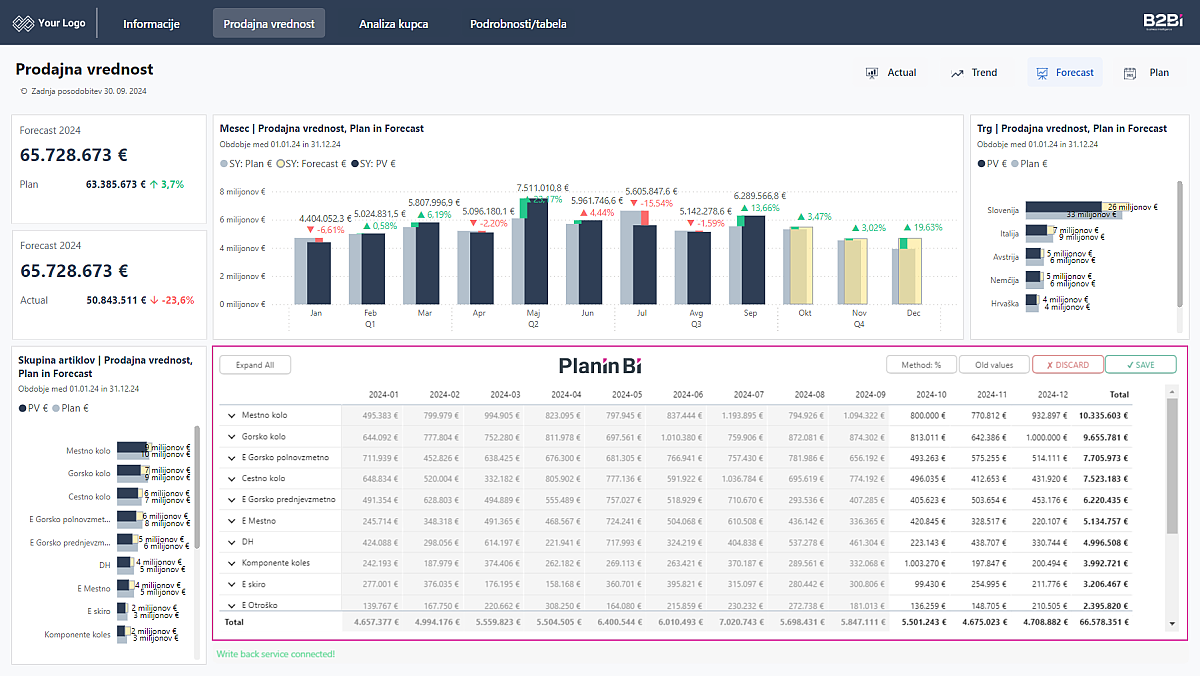The image size is (1200, 676).
Task: Expand the DH row
Action: [x=232, y=542]
